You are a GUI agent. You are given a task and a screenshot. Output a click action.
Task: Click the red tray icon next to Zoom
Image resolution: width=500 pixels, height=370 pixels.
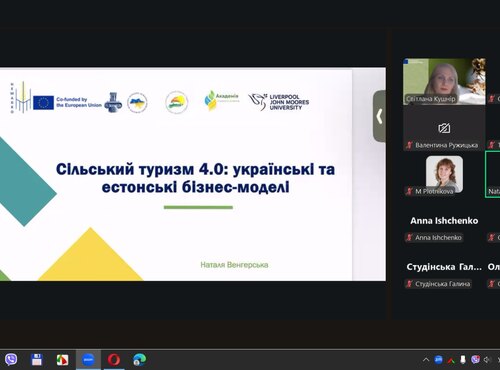click(x=451, y=360)
